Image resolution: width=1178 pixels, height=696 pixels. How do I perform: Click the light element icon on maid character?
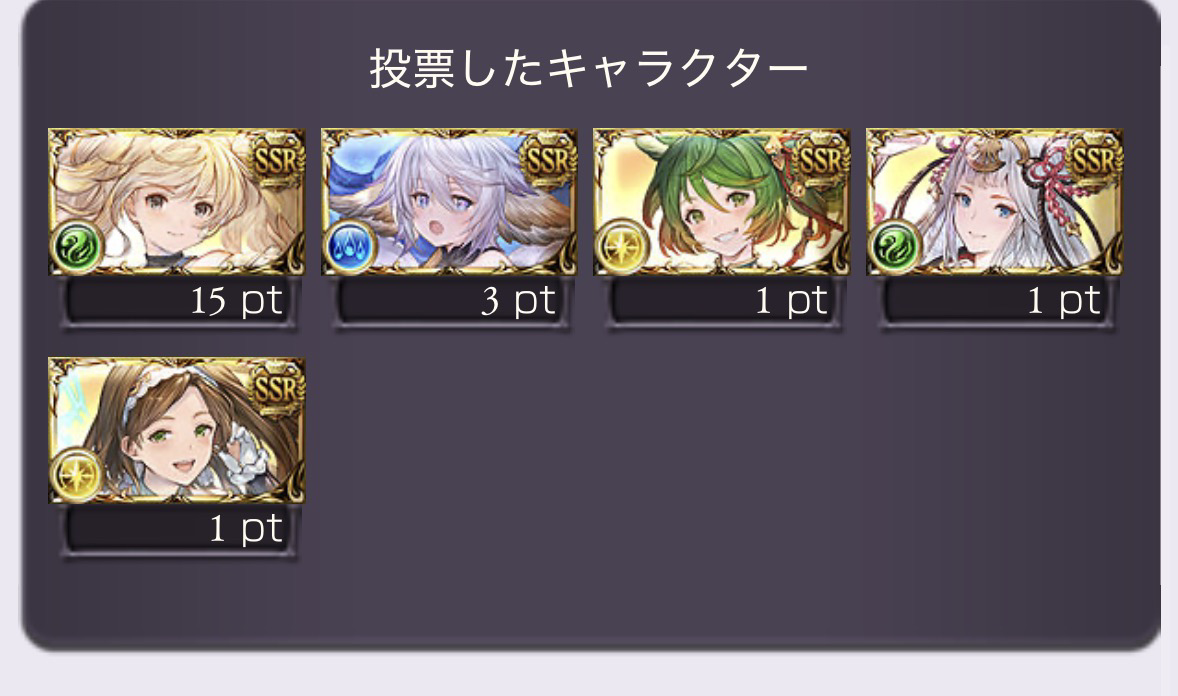[x=77, y=475]
